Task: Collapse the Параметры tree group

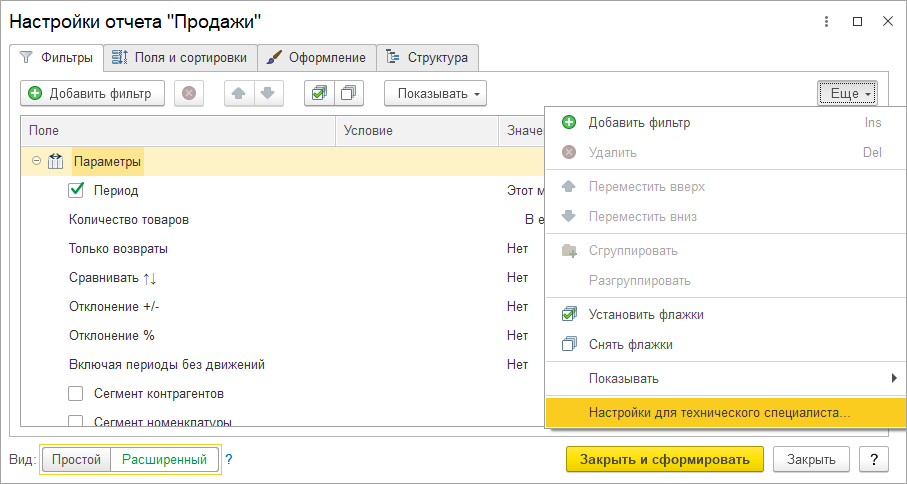Action: point(36,161)
